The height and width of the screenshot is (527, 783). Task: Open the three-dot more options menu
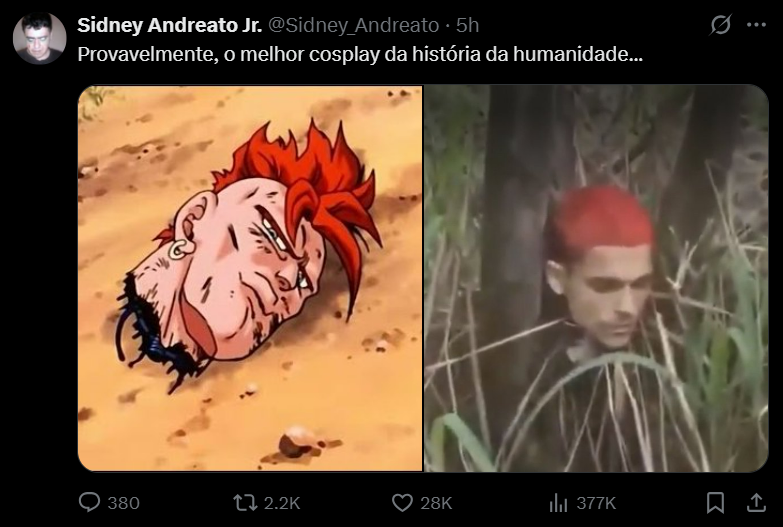pos(756,24)
